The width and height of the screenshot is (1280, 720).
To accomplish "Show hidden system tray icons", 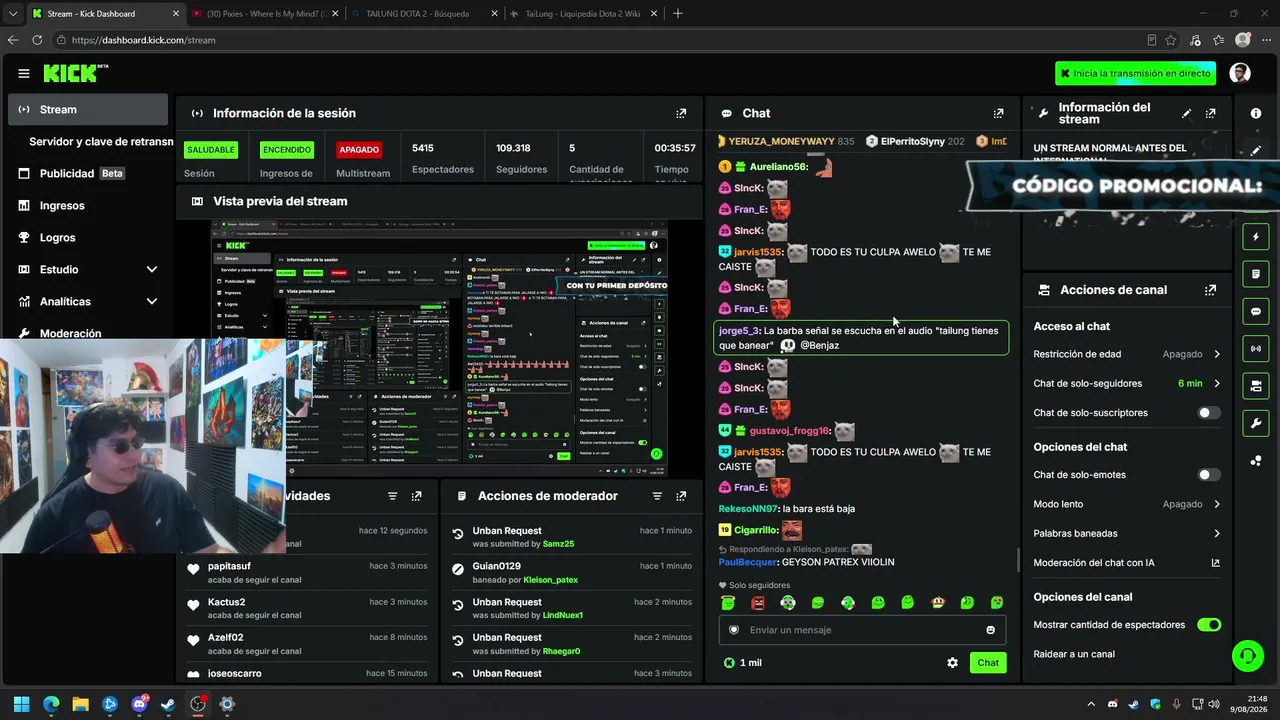I will (x=1091, y=704).
